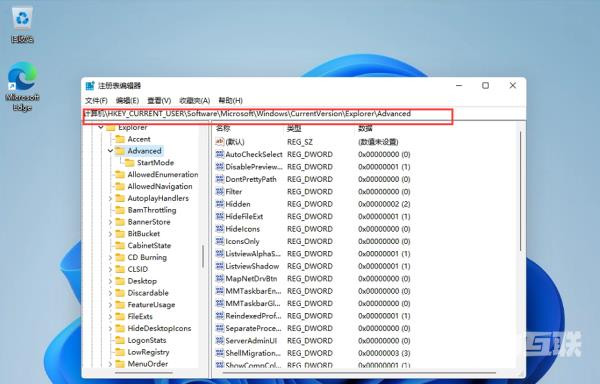Viewport: 600px width, 384px height.
Task: Expand the BitBucket key
Action: click(x=110, y=234)
